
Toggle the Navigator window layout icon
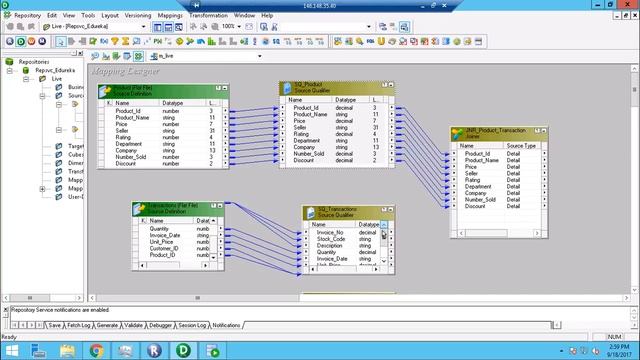click(x=158, y=27)
